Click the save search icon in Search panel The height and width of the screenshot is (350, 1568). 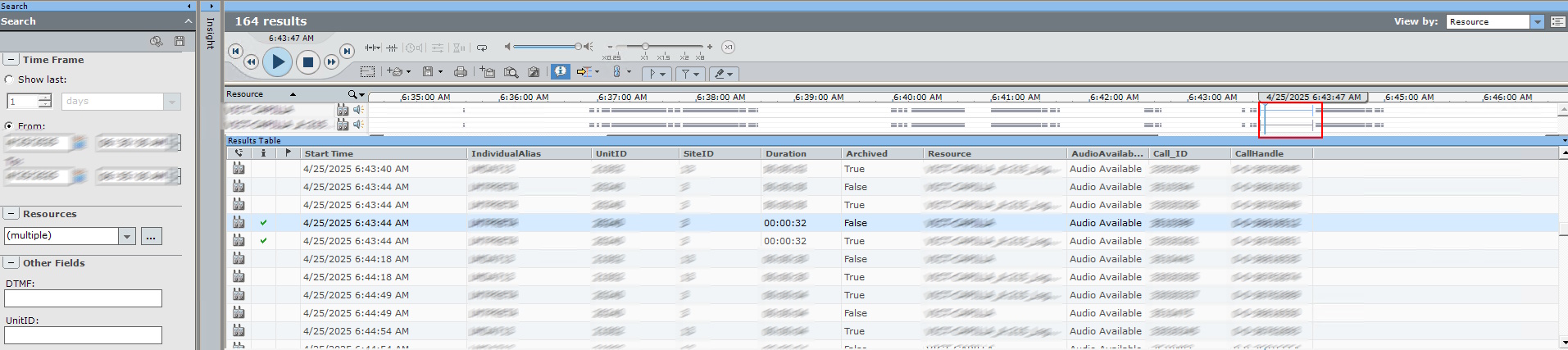coord(180,41)
